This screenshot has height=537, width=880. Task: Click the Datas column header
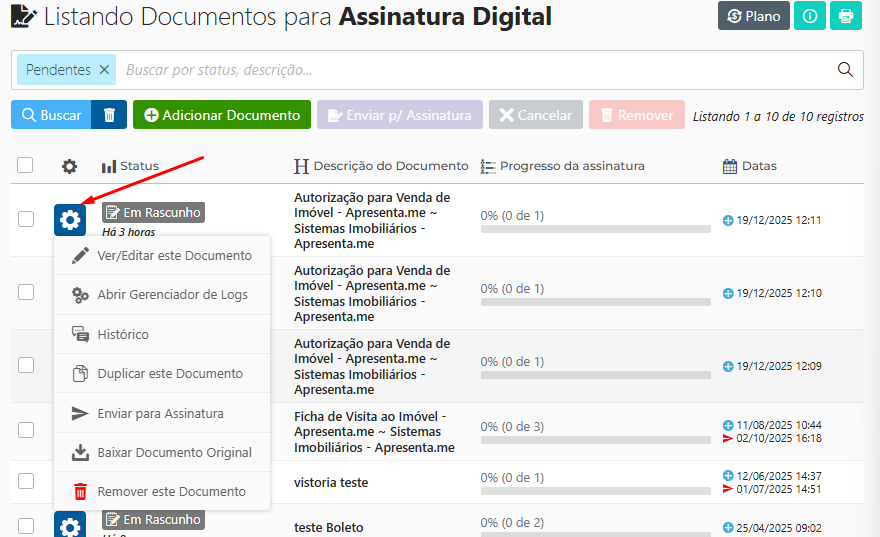pos(750,166)
